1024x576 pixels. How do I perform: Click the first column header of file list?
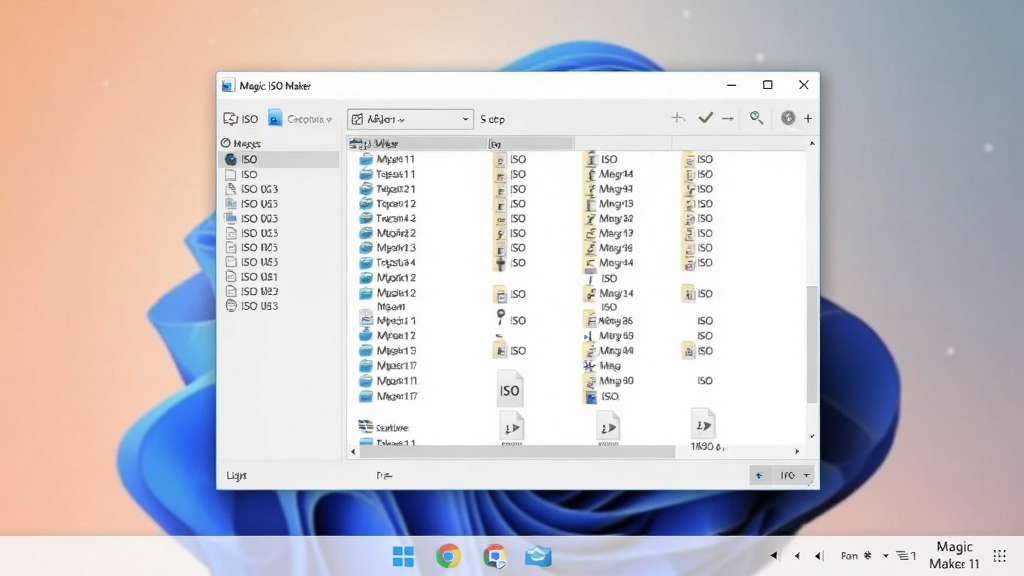(x=417, y=143)
